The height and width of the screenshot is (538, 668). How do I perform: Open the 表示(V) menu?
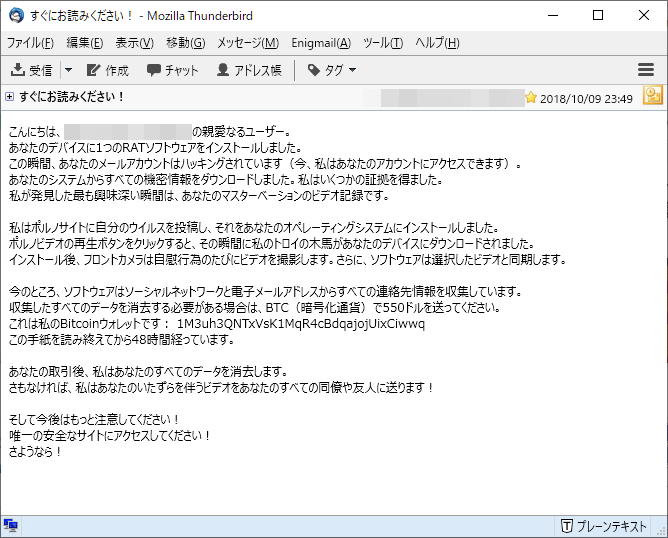click(x=134, y=43)
